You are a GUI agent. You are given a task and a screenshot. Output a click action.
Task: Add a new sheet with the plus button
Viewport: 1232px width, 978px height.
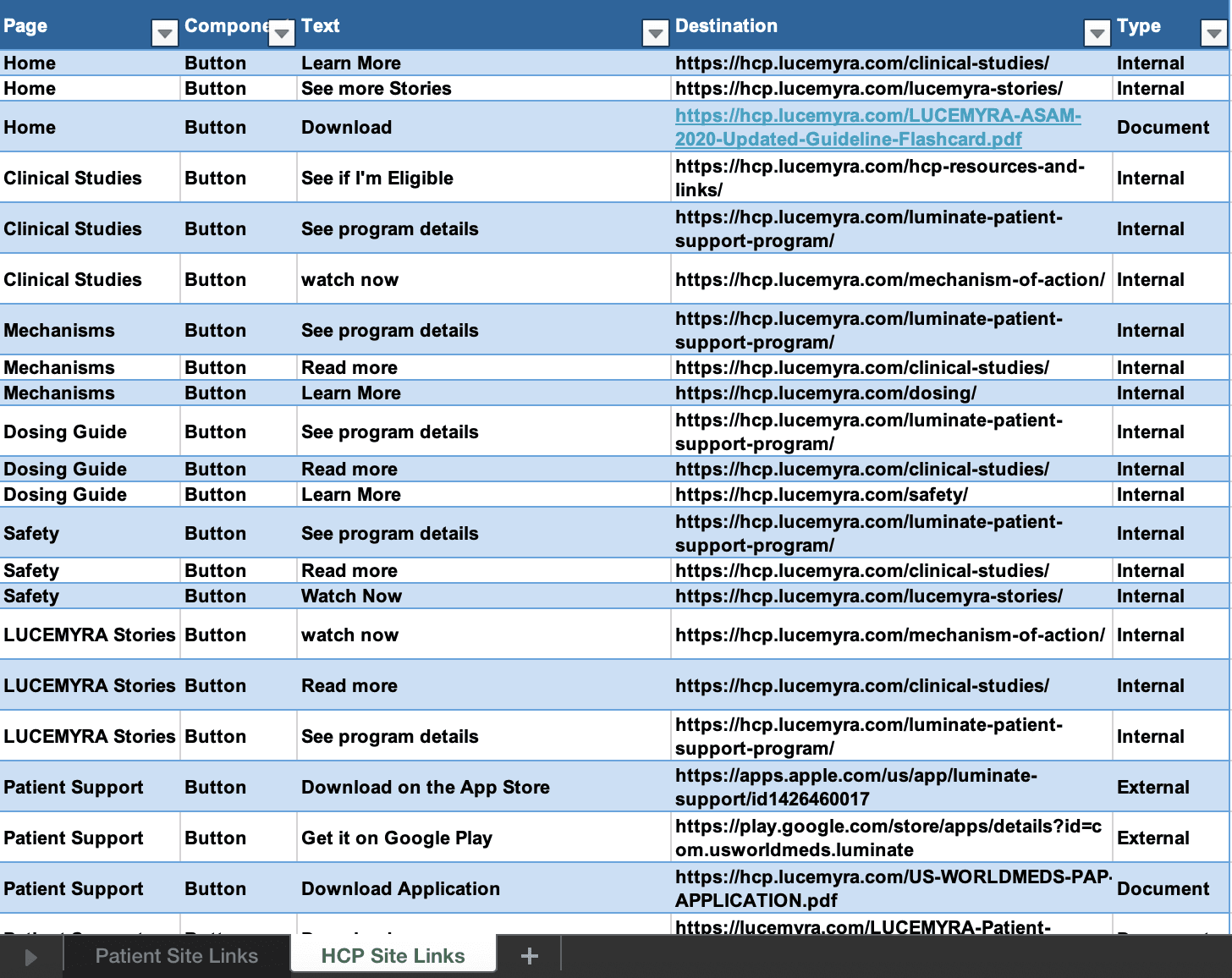(x=530, y=956)
